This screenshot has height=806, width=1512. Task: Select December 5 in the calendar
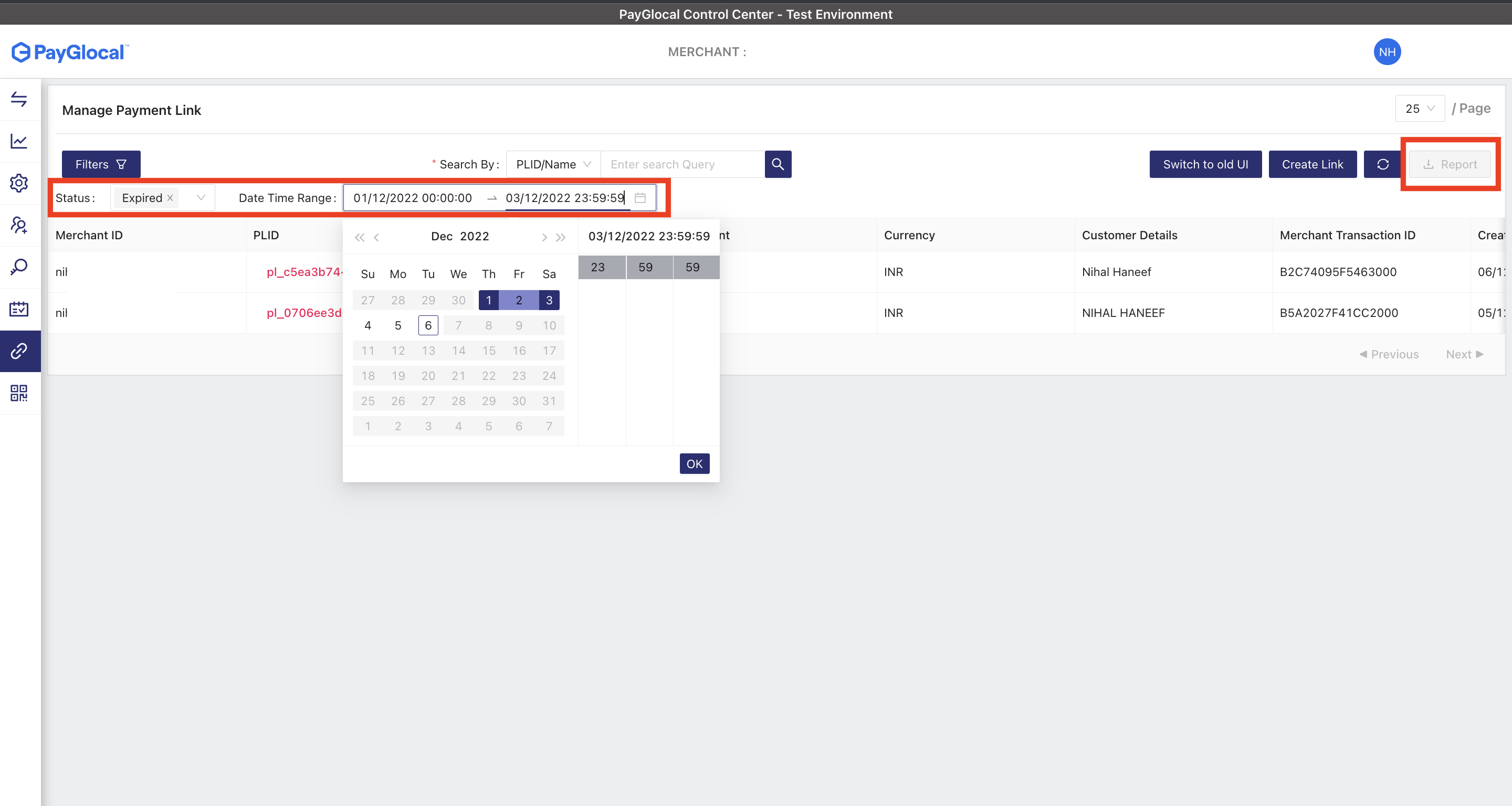(x=398, y=325)
